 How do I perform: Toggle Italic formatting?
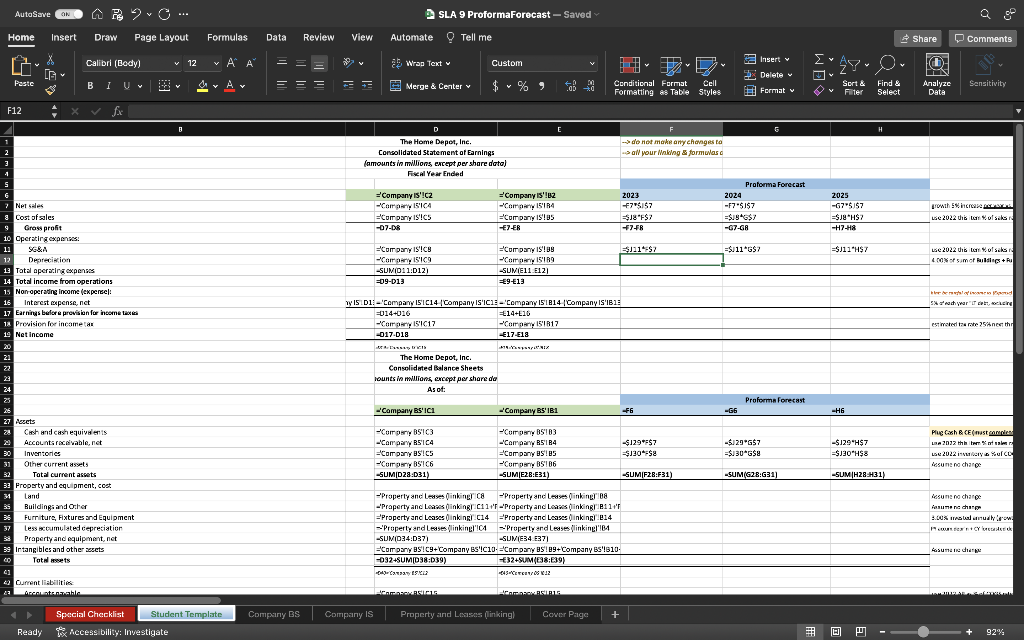pos(108,86)
